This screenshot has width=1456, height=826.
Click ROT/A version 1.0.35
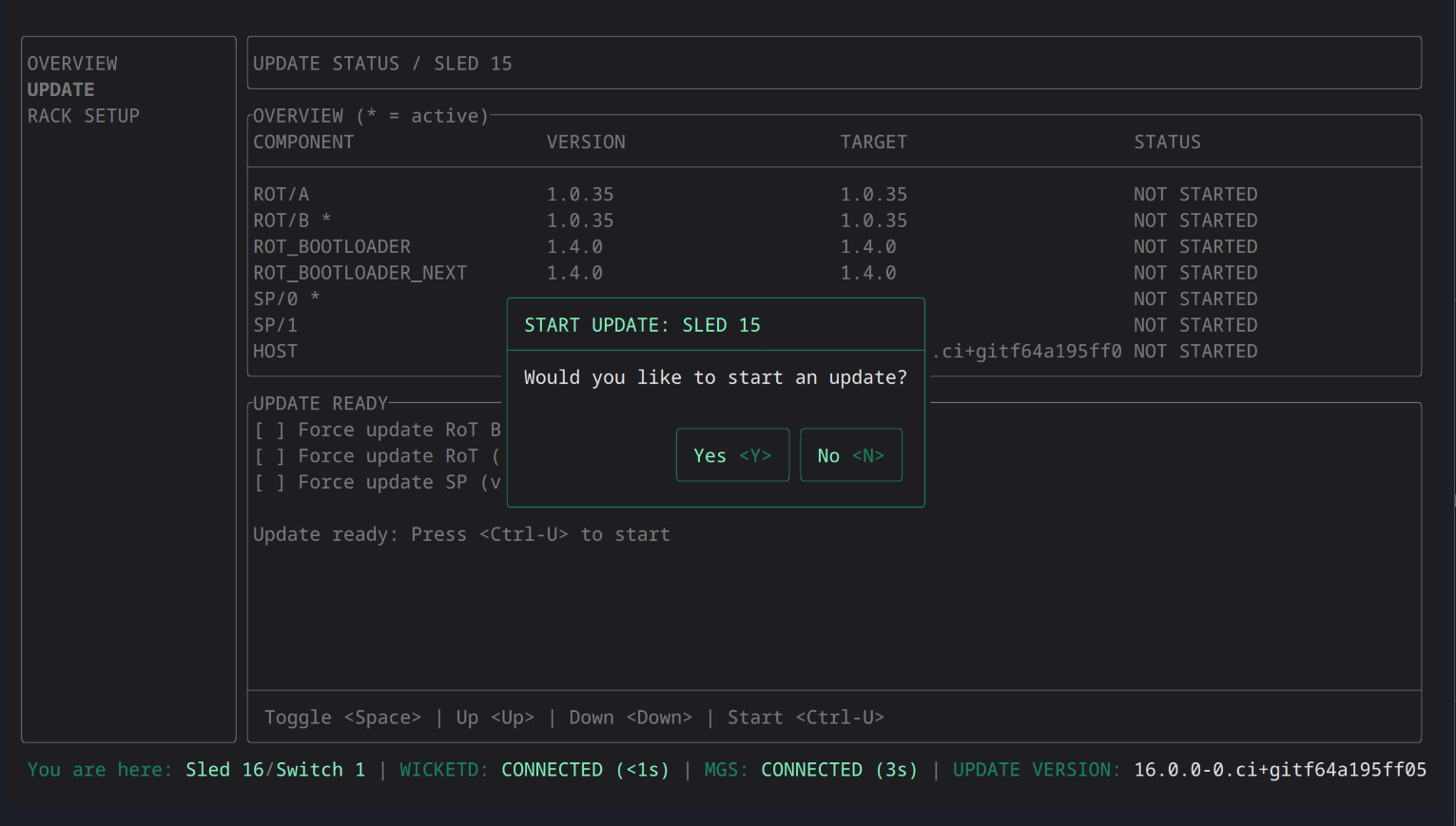tap(580, 194)
